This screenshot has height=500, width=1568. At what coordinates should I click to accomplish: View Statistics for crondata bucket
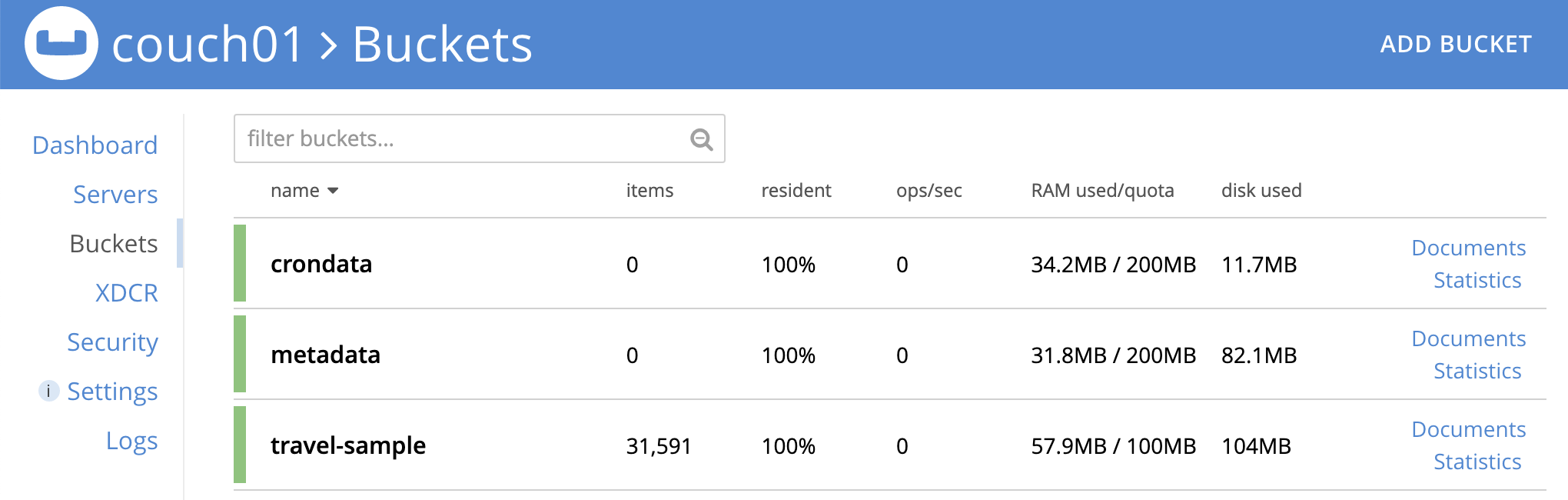coord(1477,280)
